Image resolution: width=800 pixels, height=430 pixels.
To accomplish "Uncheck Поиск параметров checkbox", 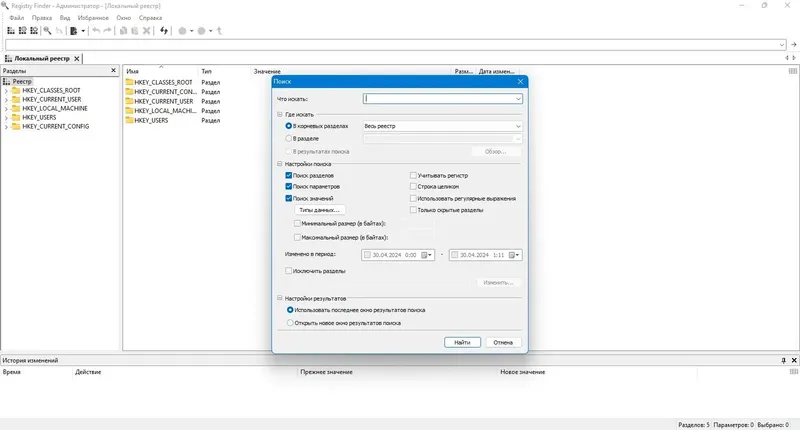I will (x=289, y=186).
